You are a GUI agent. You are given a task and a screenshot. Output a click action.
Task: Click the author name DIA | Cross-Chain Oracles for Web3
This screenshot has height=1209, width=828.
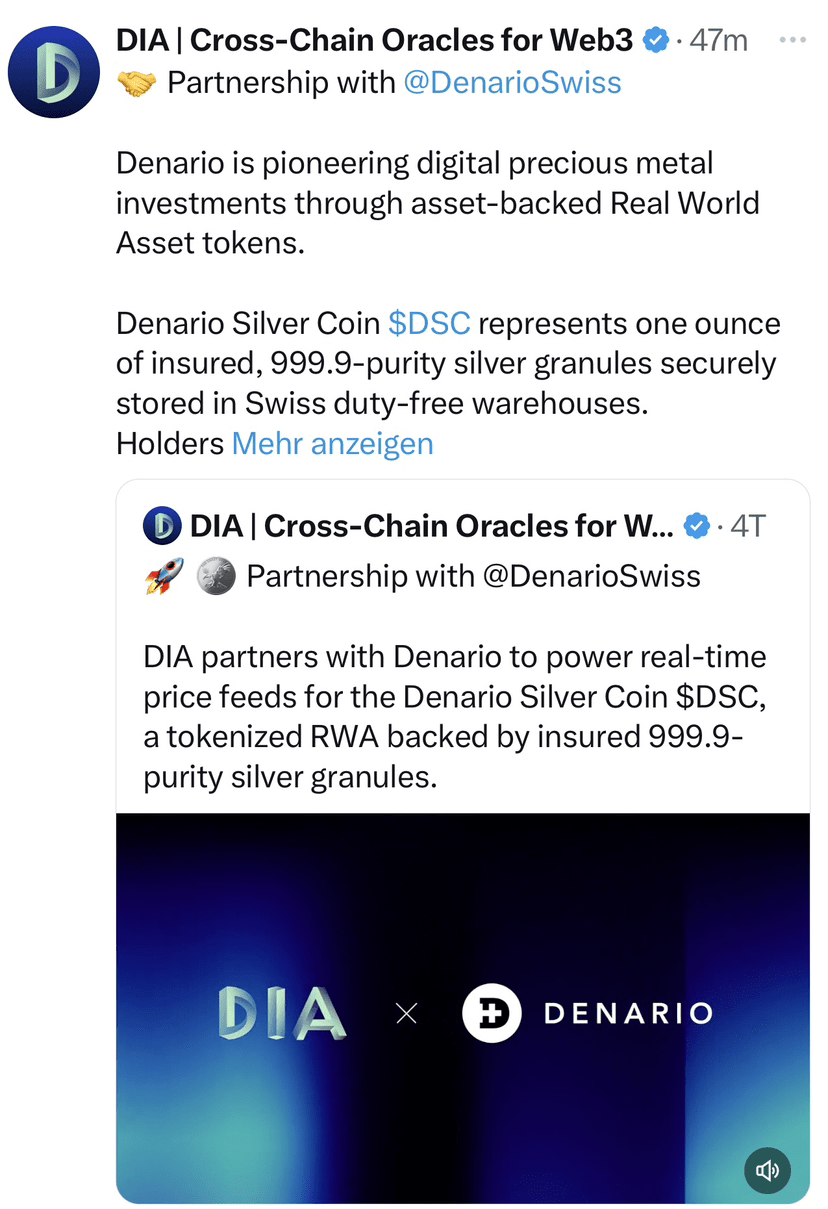tap(374, 40)
